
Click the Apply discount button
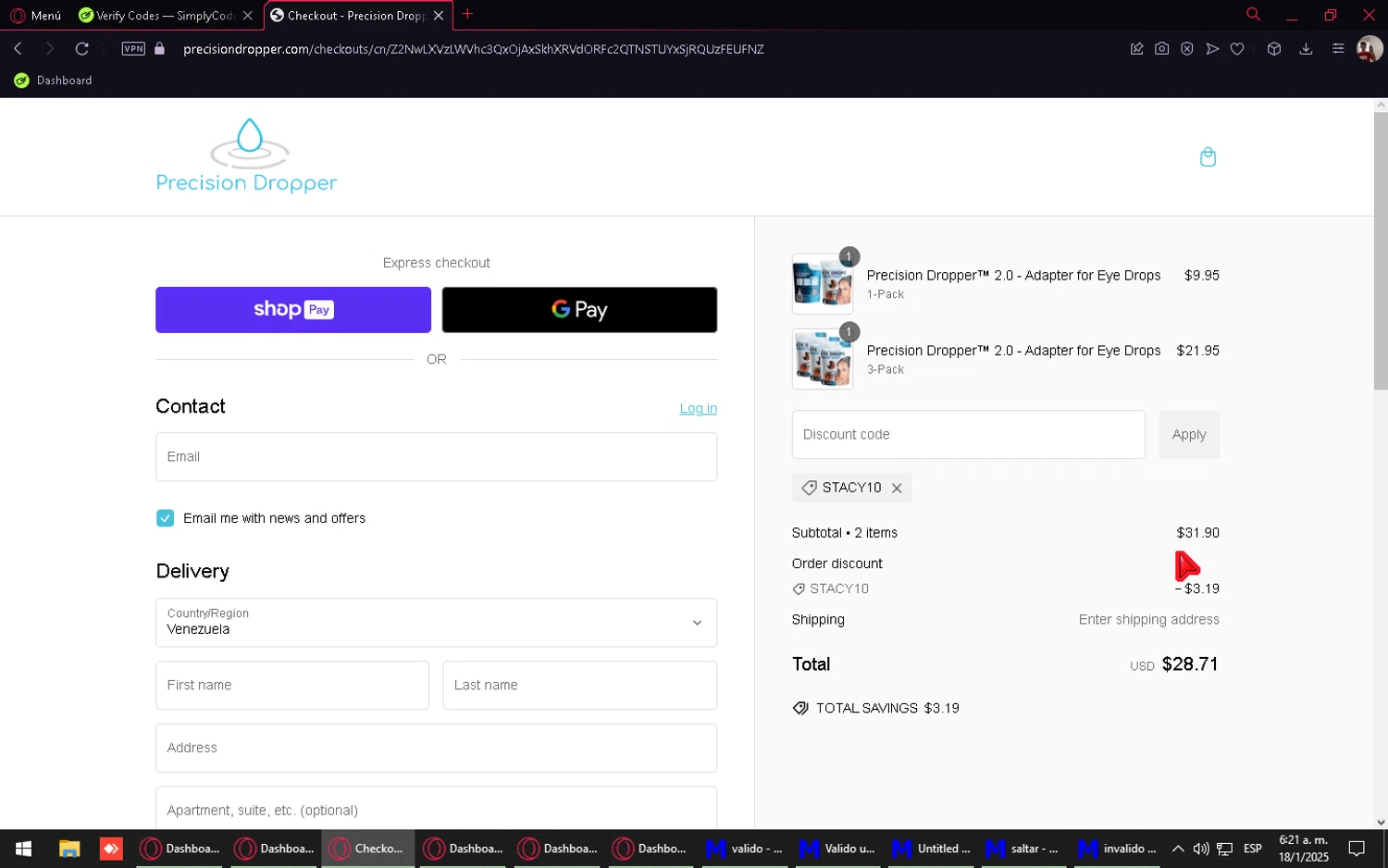tap(1189, 435)
